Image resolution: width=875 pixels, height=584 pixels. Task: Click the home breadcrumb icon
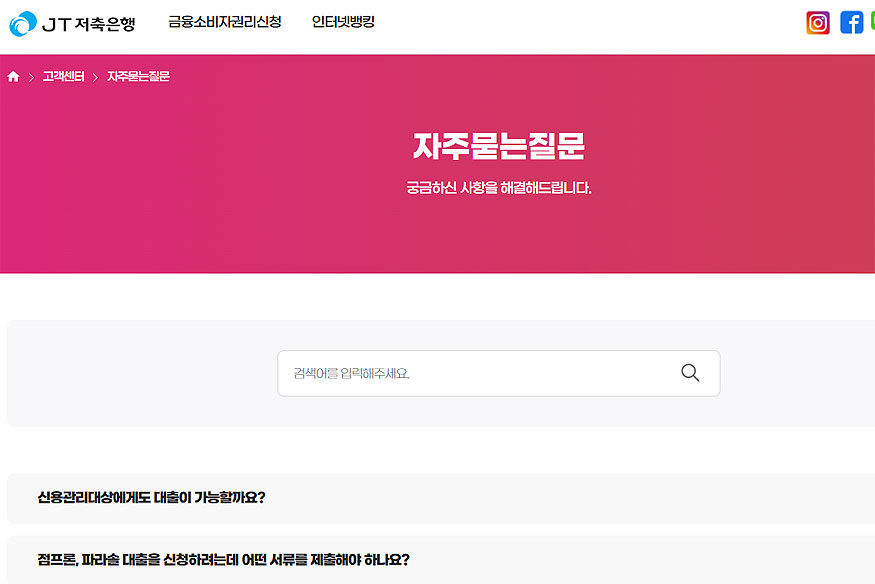click(13, 76)
